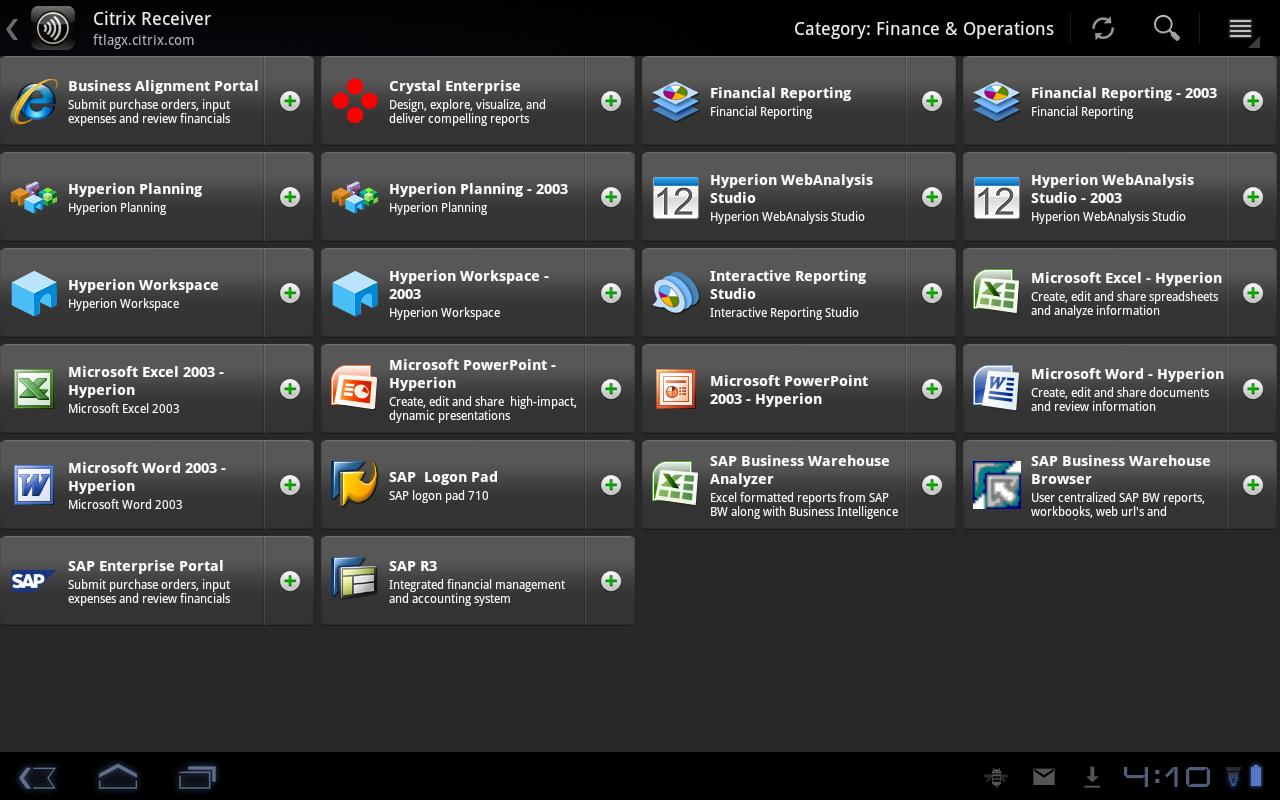Open Android recent apps
1280x800 pixels.
click(x=197, y=777)
